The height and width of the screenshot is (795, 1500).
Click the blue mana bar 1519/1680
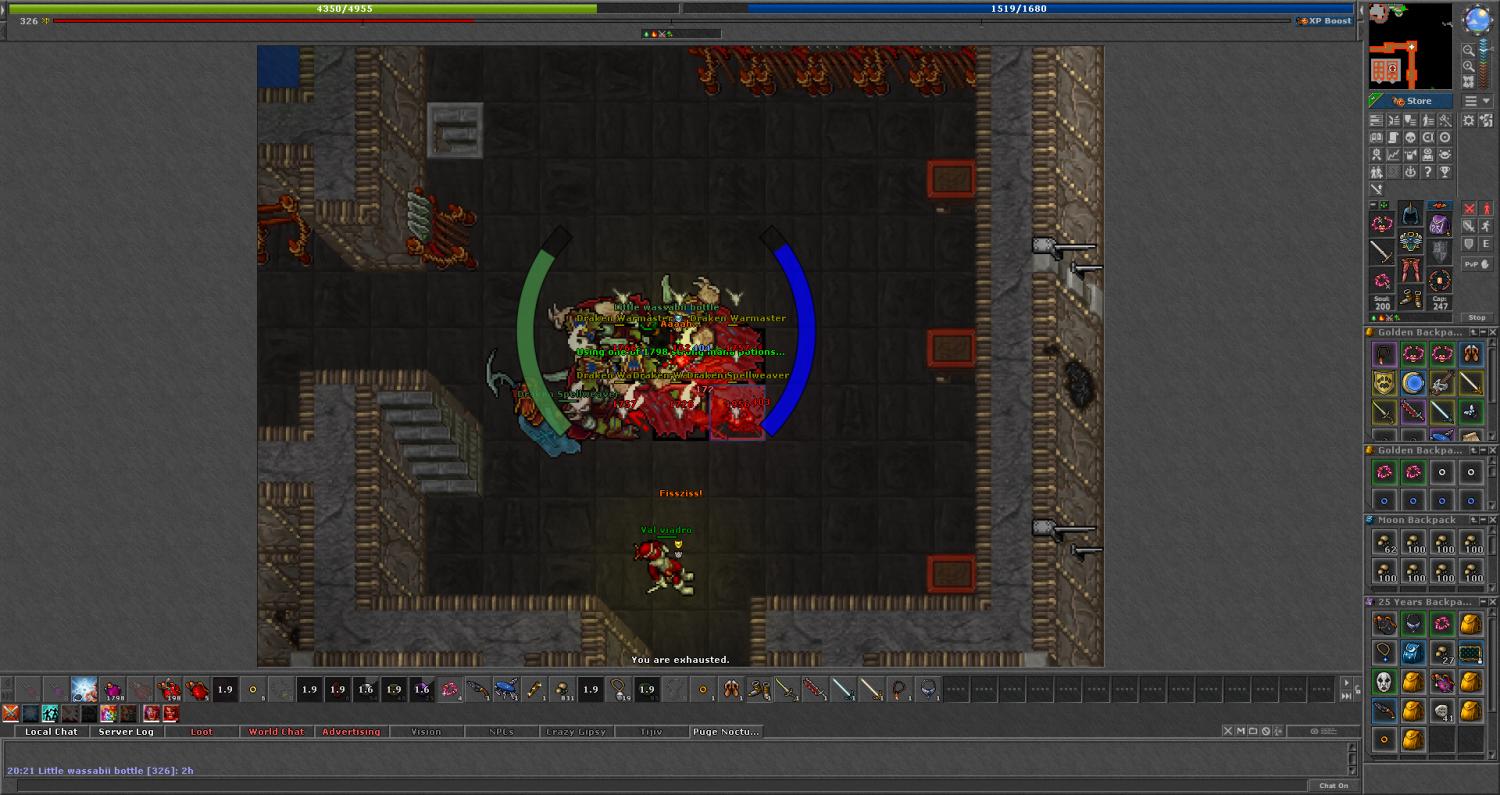pyautogui.click(x=1019, y=8)
